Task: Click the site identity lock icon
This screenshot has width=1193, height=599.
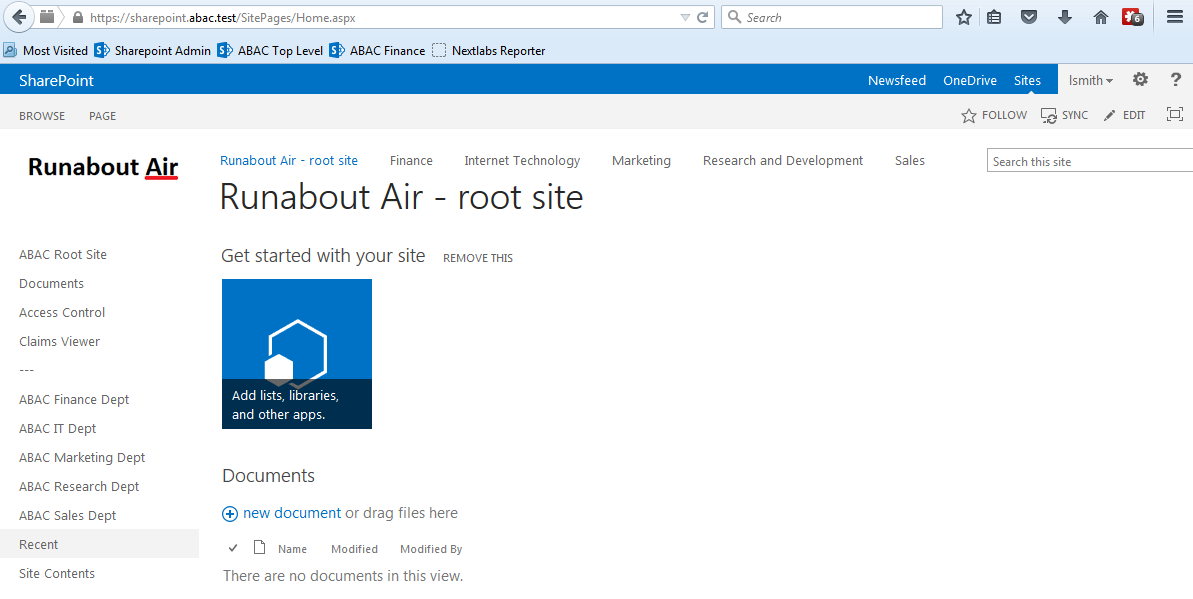Action: (x=77, y=18)
